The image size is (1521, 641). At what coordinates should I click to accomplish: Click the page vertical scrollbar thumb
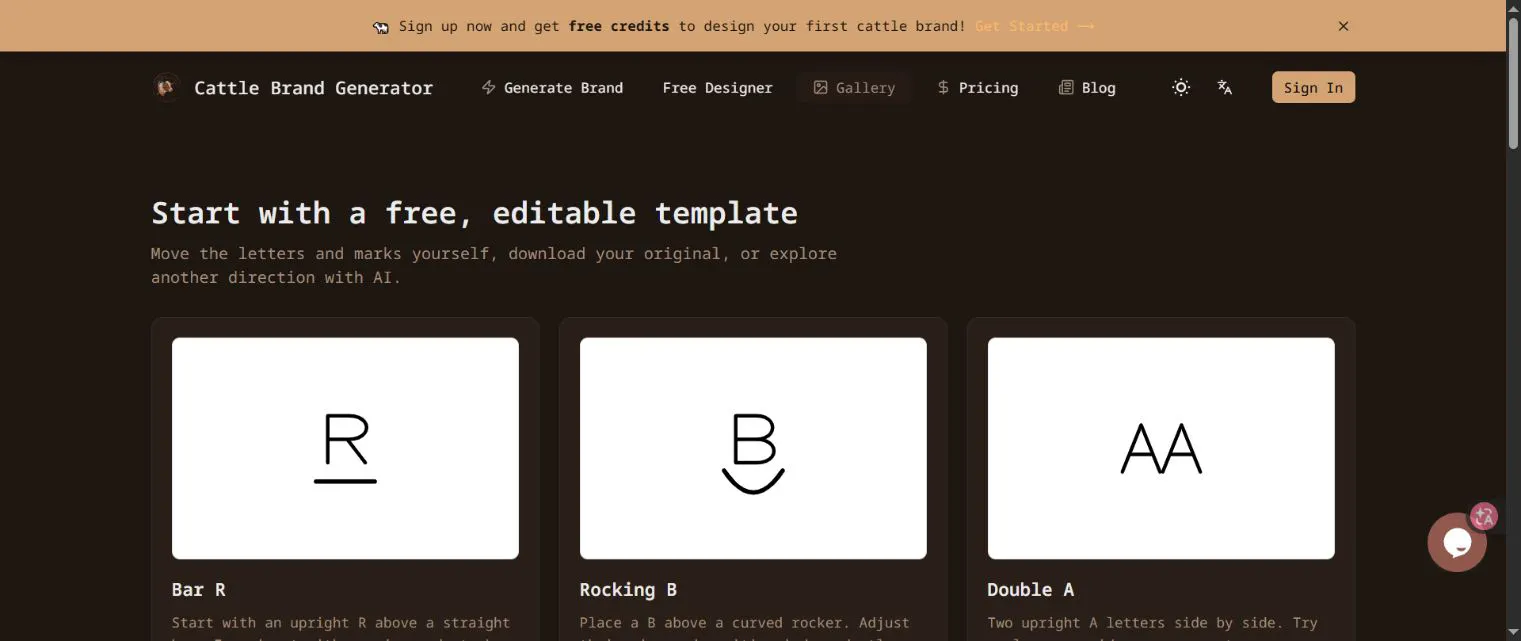click(x=1513, y=82)
